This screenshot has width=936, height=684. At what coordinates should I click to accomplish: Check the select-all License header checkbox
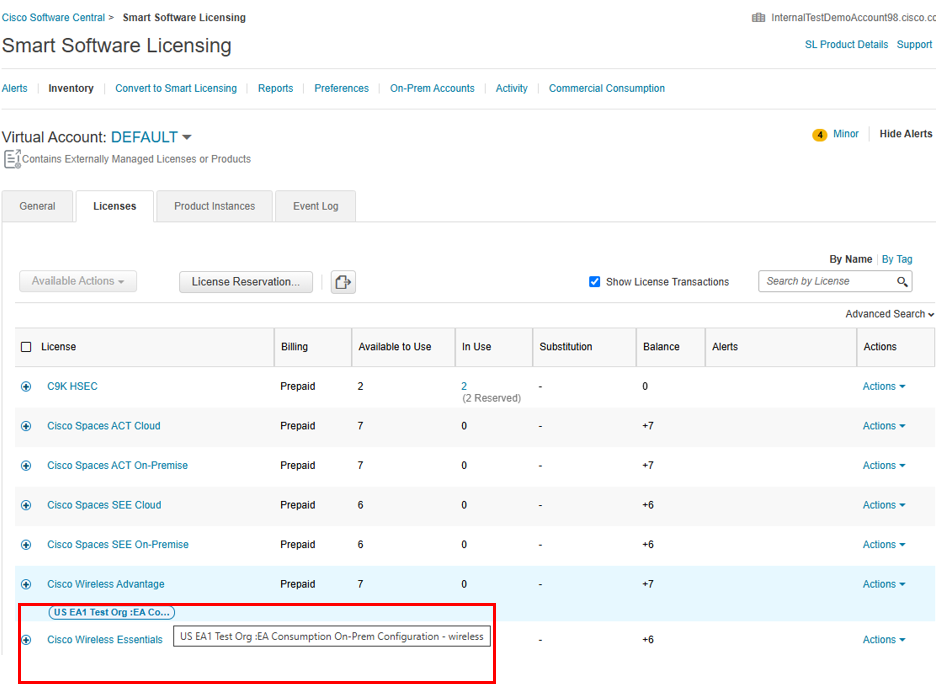[26, 347]
